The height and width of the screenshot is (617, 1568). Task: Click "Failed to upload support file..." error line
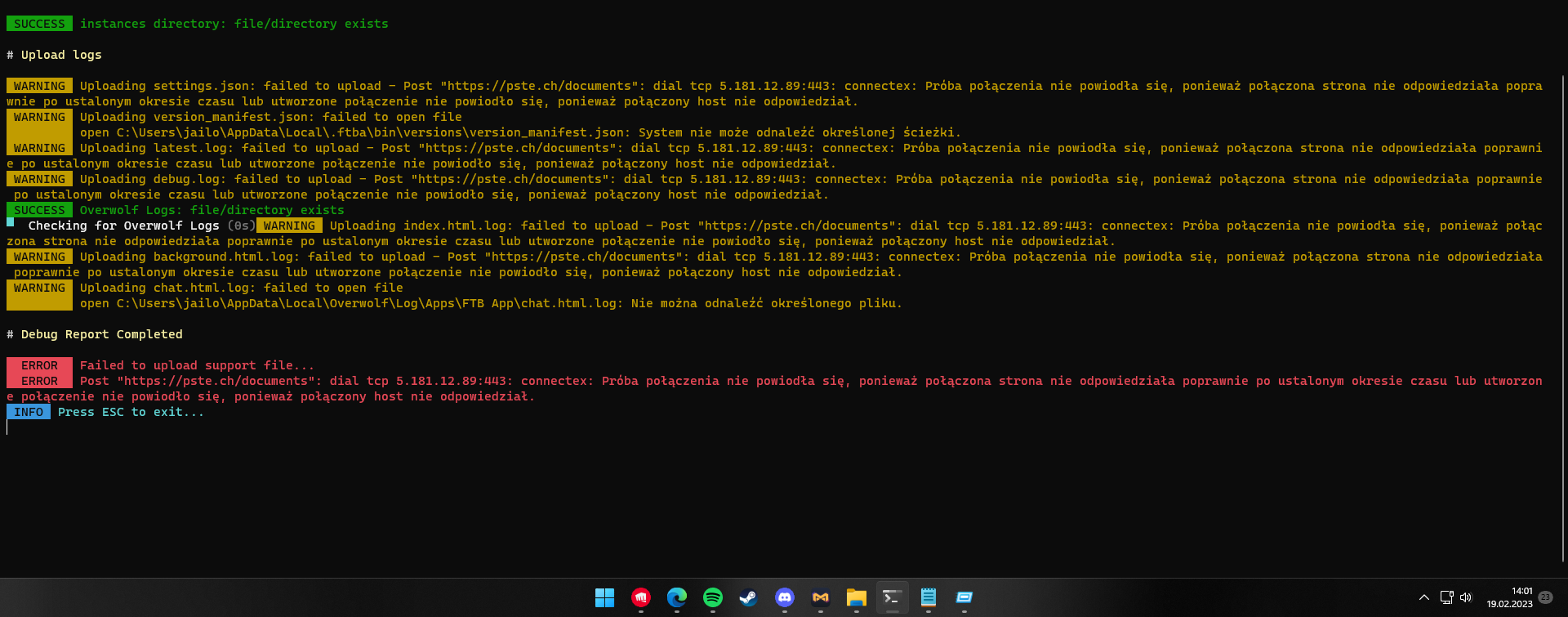[197, 365]
